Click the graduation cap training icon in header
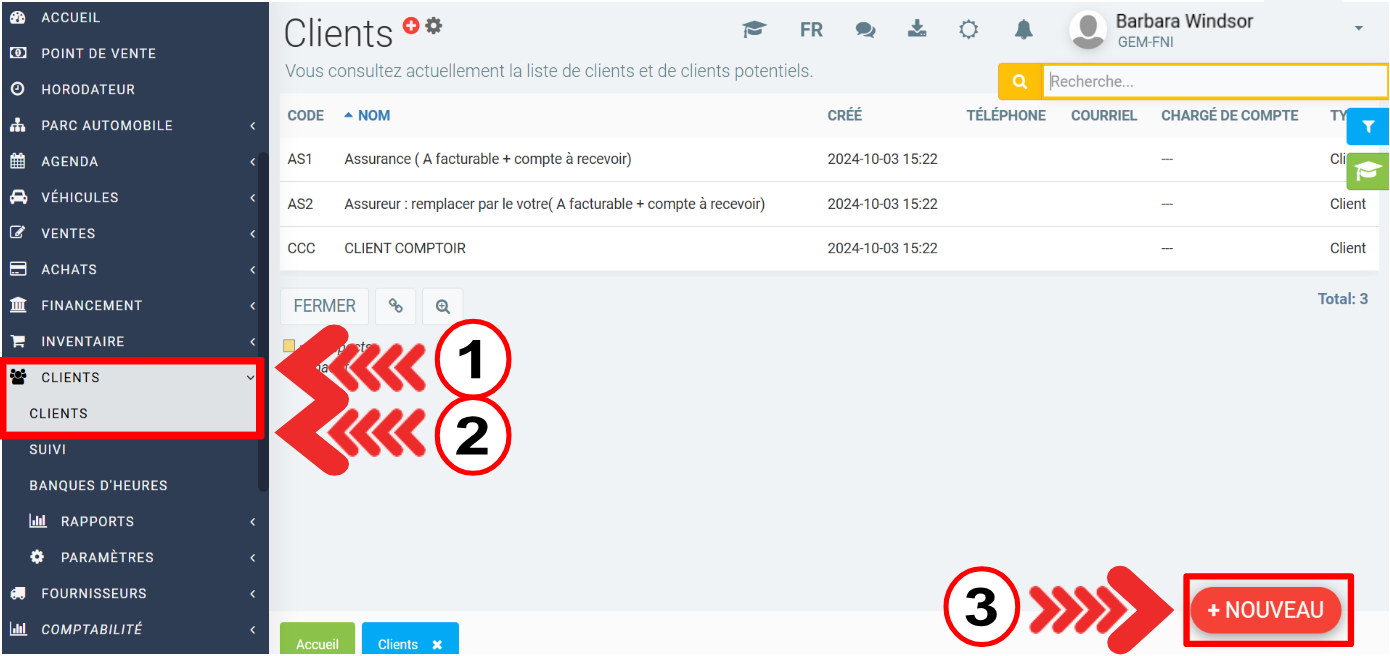The image size is (1390, 656). 754,30
